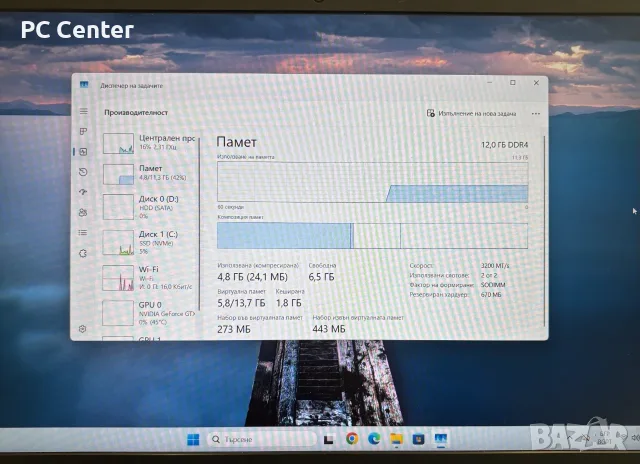
Task: Open Task Manager settings gear icon
Action: (x=82, y=329)
